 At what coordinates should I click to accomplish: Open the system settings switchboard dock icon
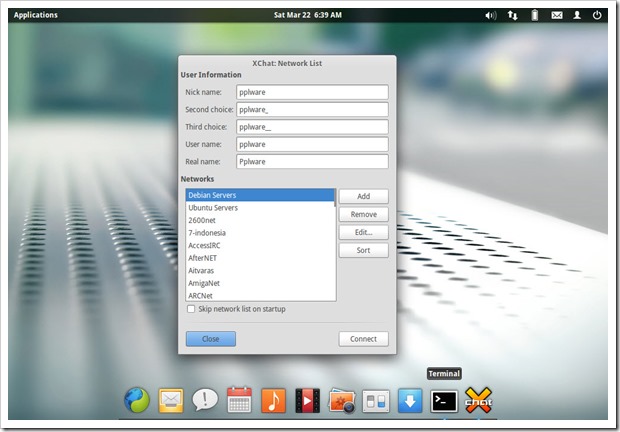point(376,401)
